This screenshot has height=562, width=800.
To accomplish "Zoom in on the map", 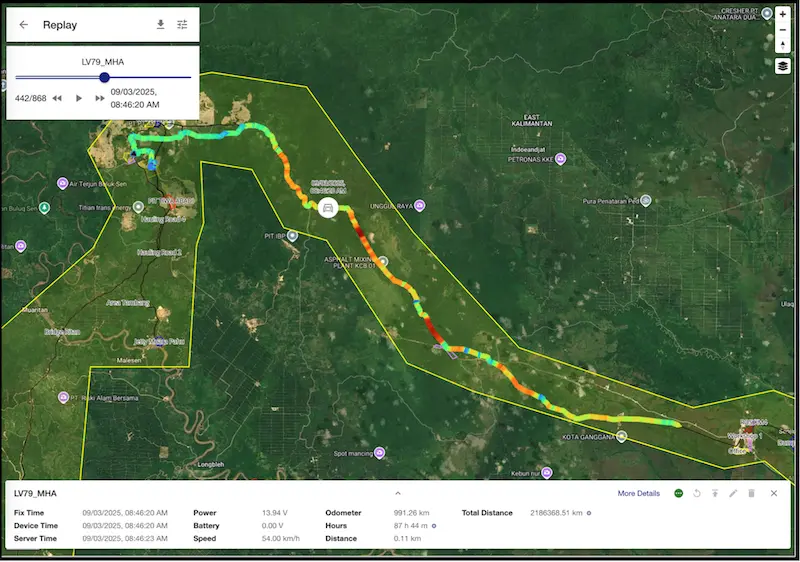I will pyautogui.click(x=783, y=14).
